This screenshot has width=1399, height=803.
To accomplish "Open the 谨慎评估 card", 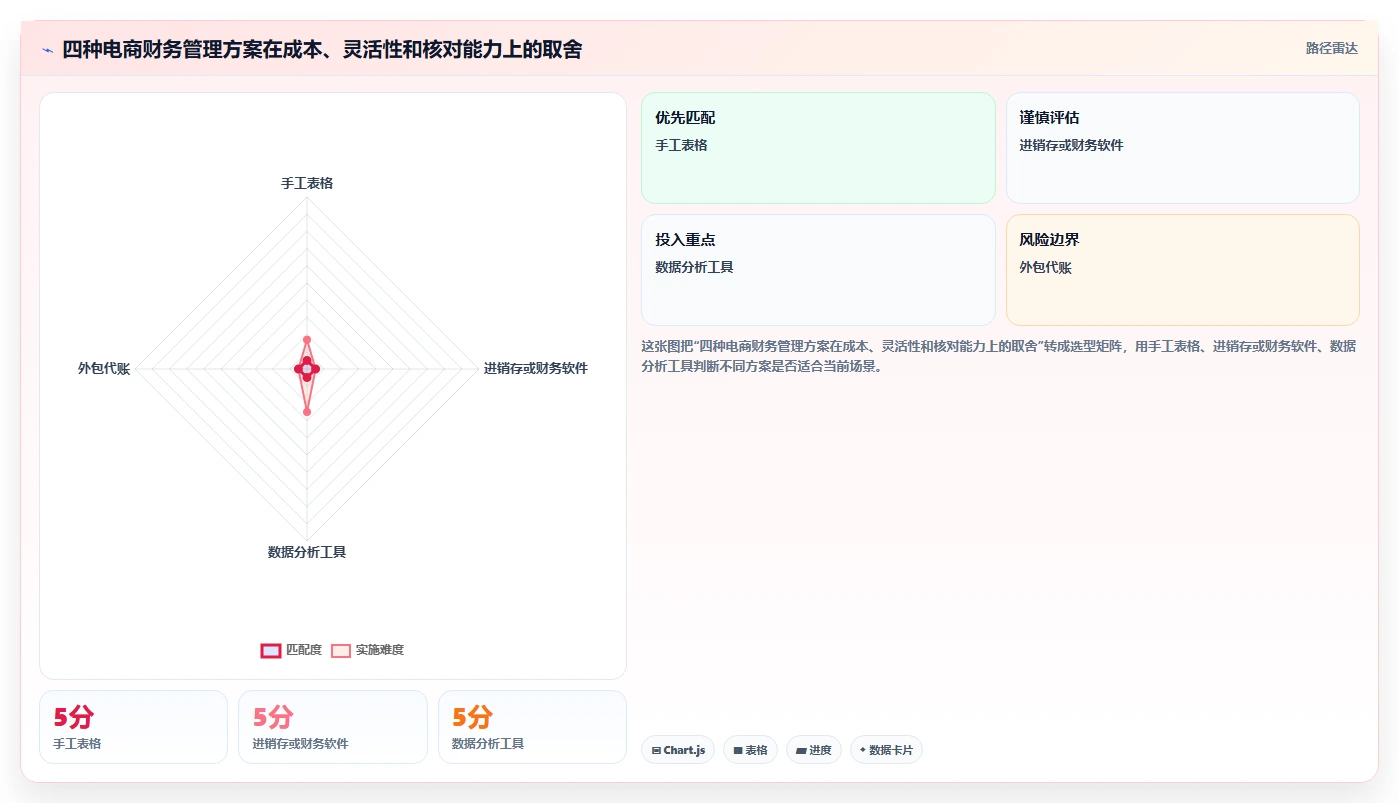I will pyautogui.click(x=1182, y=148).
